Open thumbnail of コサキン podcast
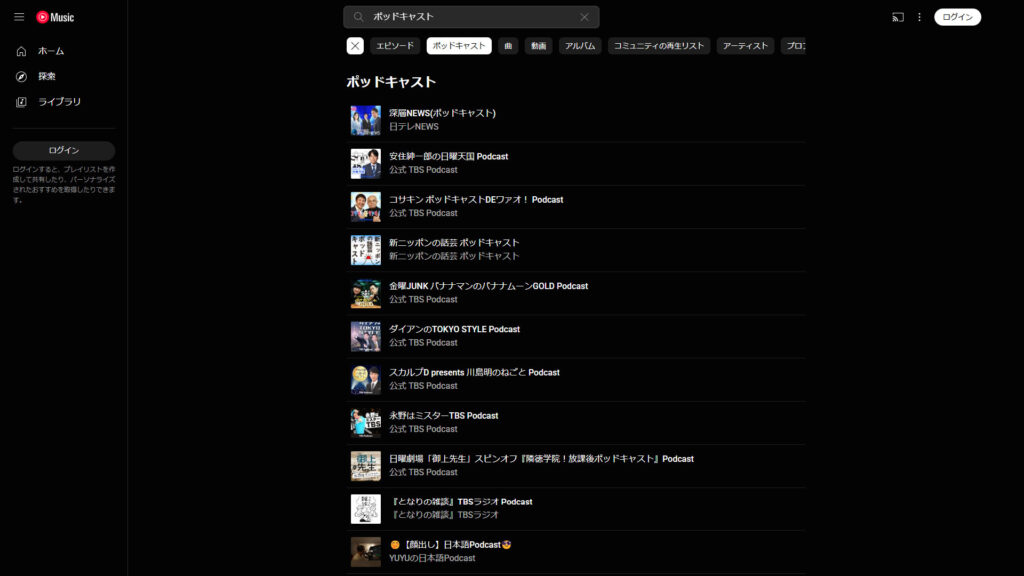Image resolution: width=1024 pixels, height=576 pixels. click(x=366, y=206)
